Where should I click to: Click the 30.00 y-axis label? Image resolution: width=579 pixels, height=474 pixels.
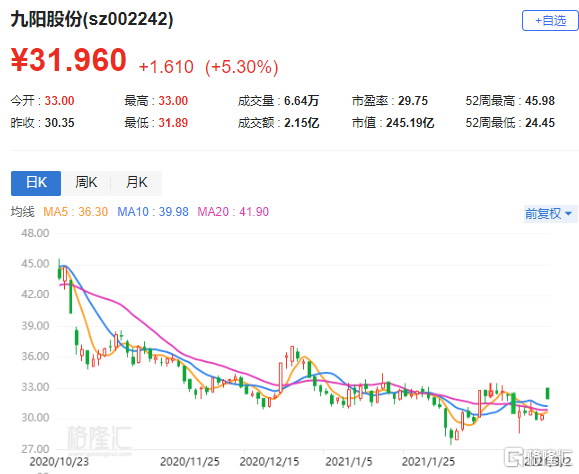[35, 418]
